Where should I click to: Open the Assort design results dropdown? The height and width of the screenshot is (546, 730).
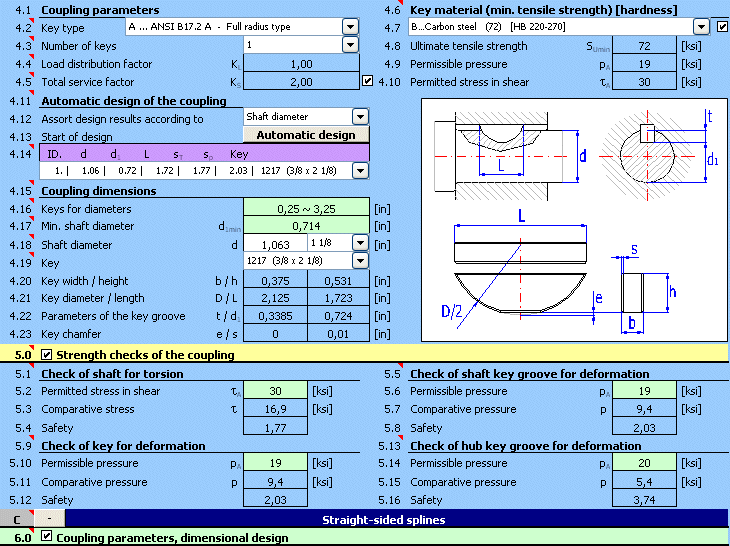click(x=360, y=117)
